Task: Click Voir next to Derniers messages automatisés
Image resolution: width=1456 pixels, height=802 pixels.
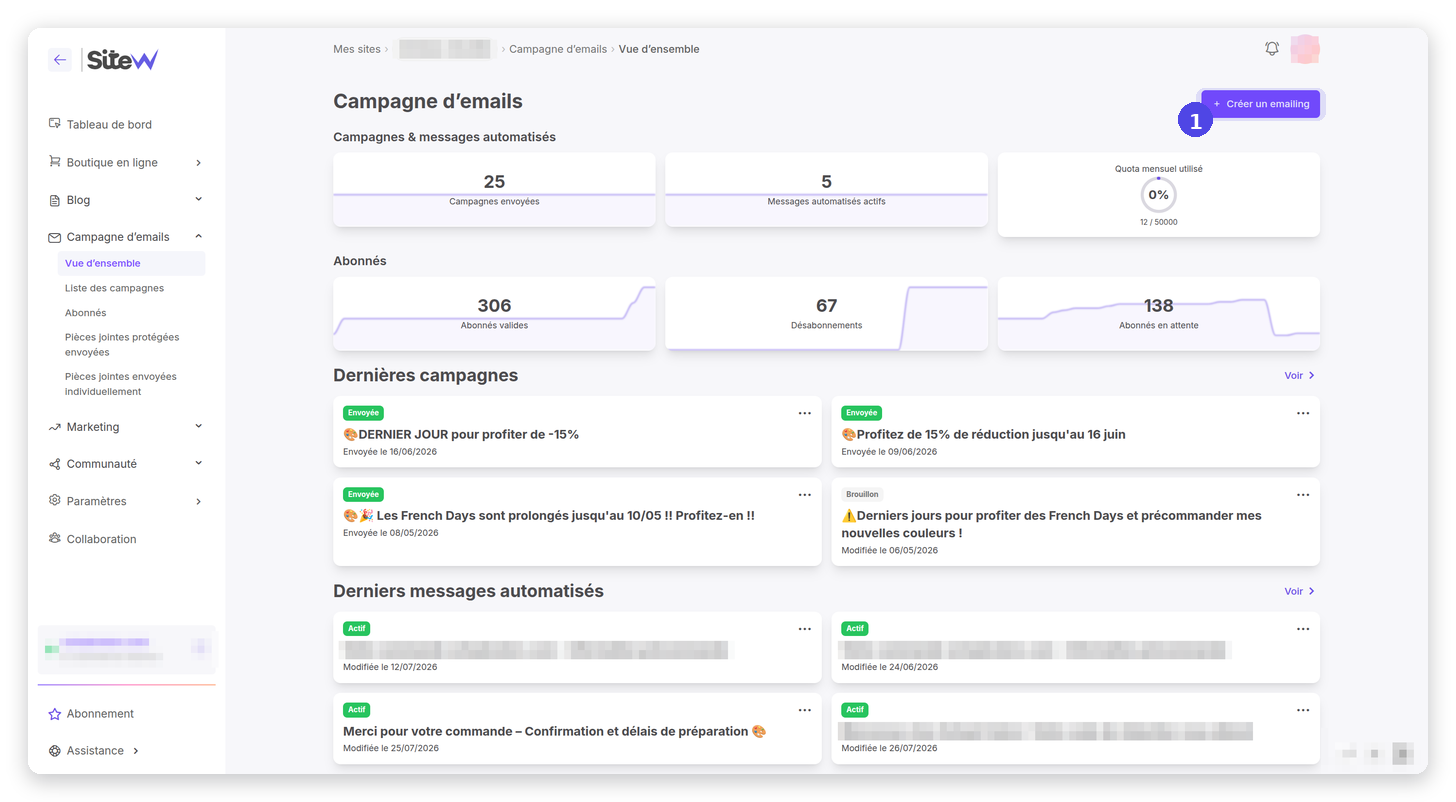Action: pyautogui.click(x=1299, y=591)
